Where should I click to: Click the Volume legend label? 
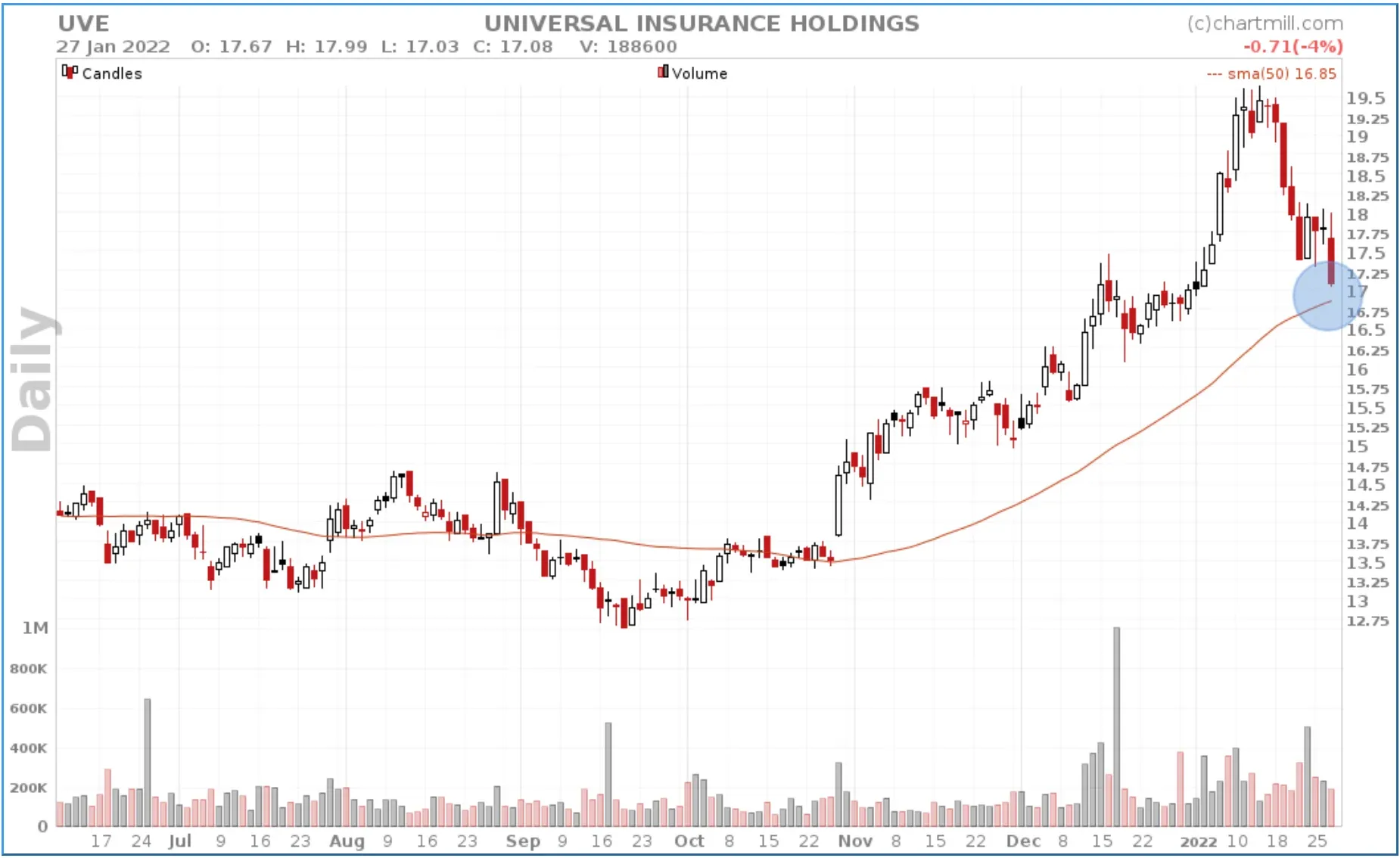coord(699,73)
